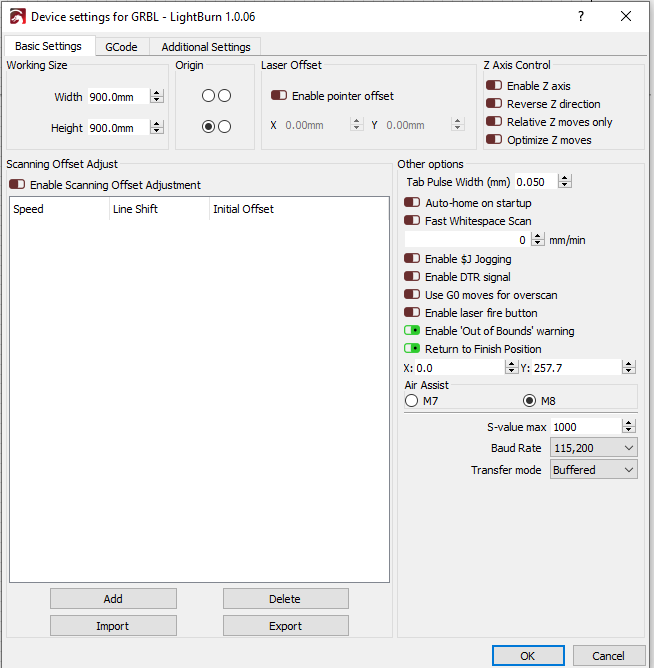The height and width of the screenshot is (668, 654).
Task: Open the Baud Rate dropdown
Action: [593, 449]
